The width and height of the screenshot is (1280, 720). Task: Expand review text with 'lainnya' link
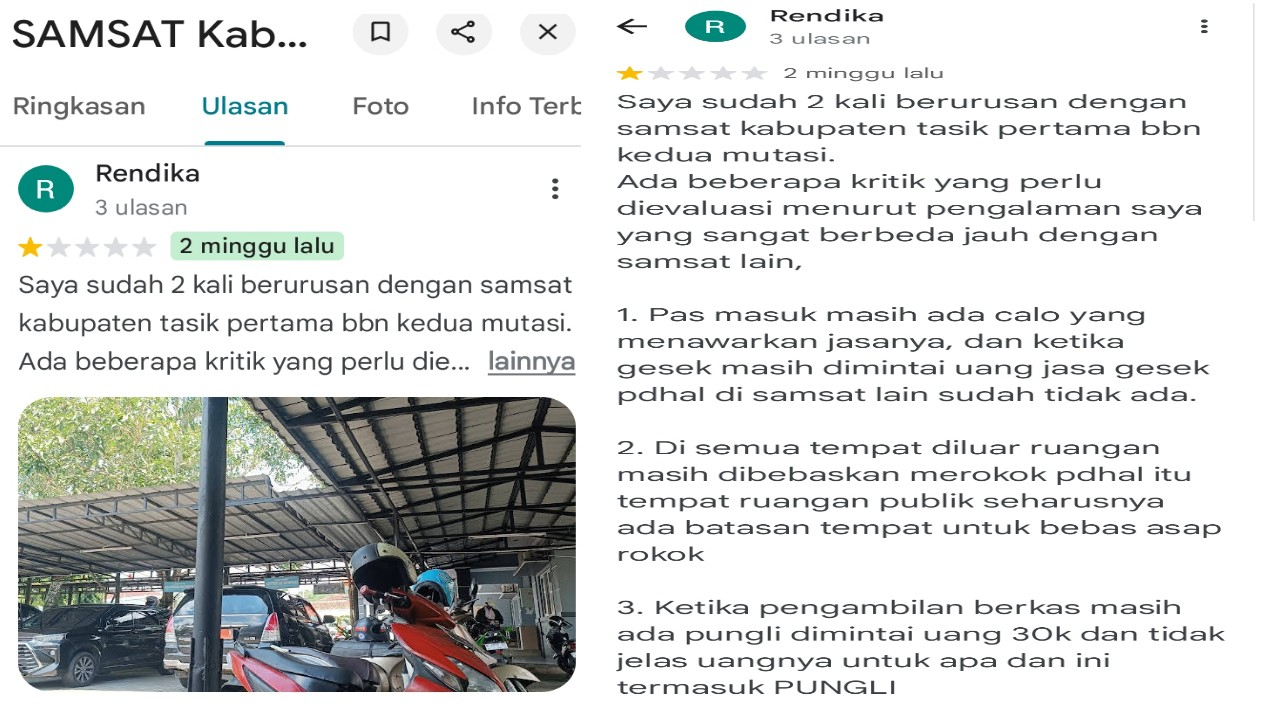point(531,361)
